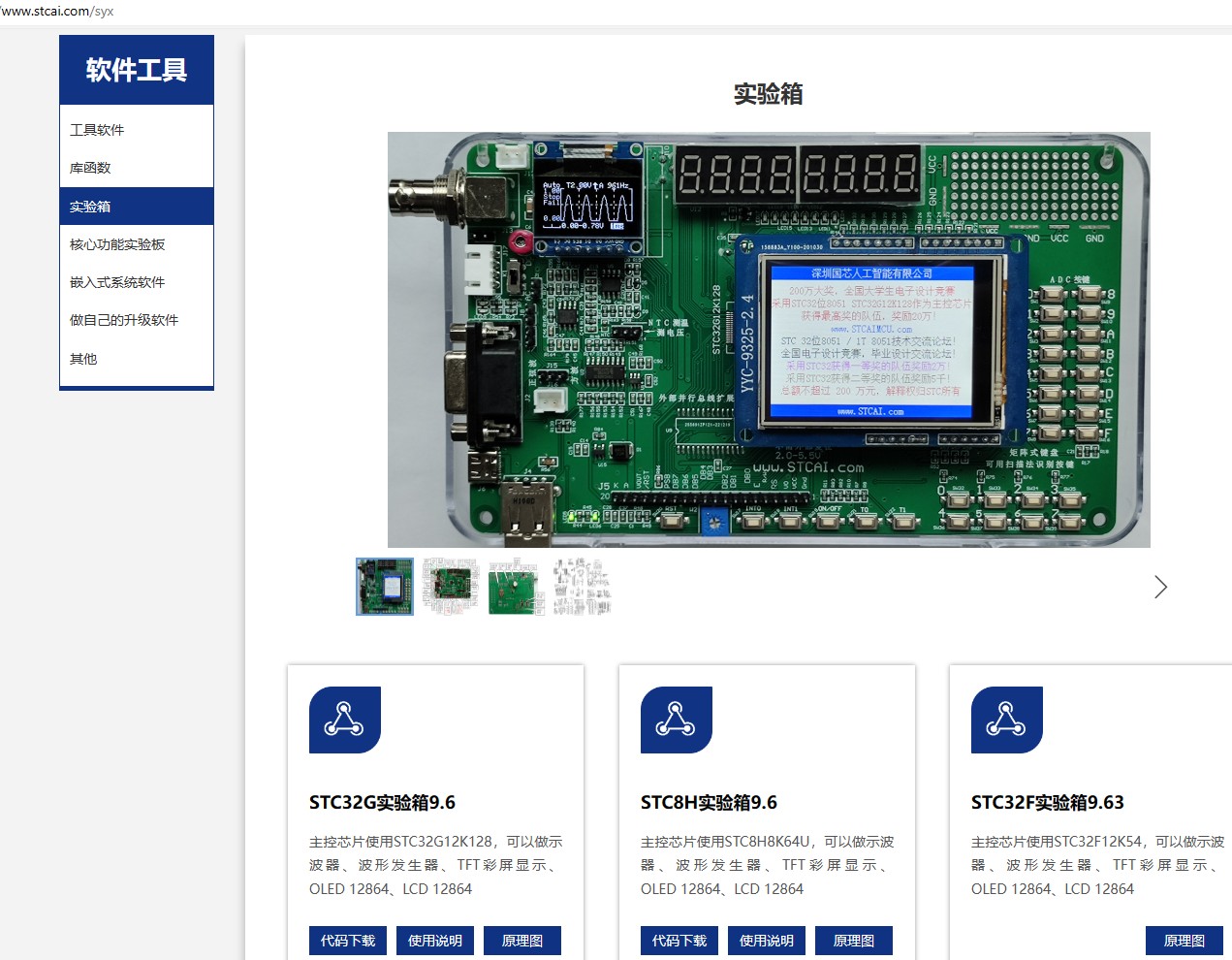Select the second board thumbnail
Image resolution: width=1232 pixels, height=960 pixels.
[x=451, y=587]
